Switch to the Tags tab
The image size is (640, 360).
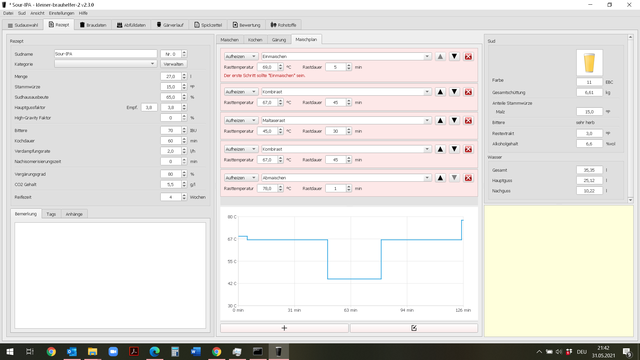(x=51, y=214)
